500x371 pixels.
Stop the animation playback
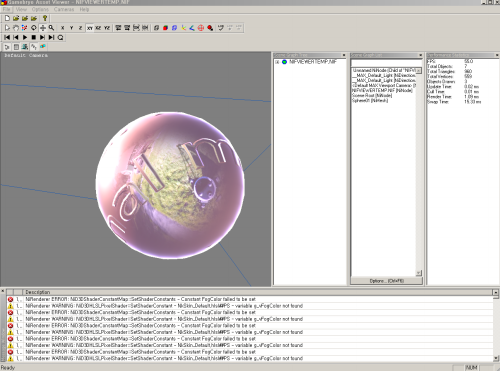click(x=34, y=37)
